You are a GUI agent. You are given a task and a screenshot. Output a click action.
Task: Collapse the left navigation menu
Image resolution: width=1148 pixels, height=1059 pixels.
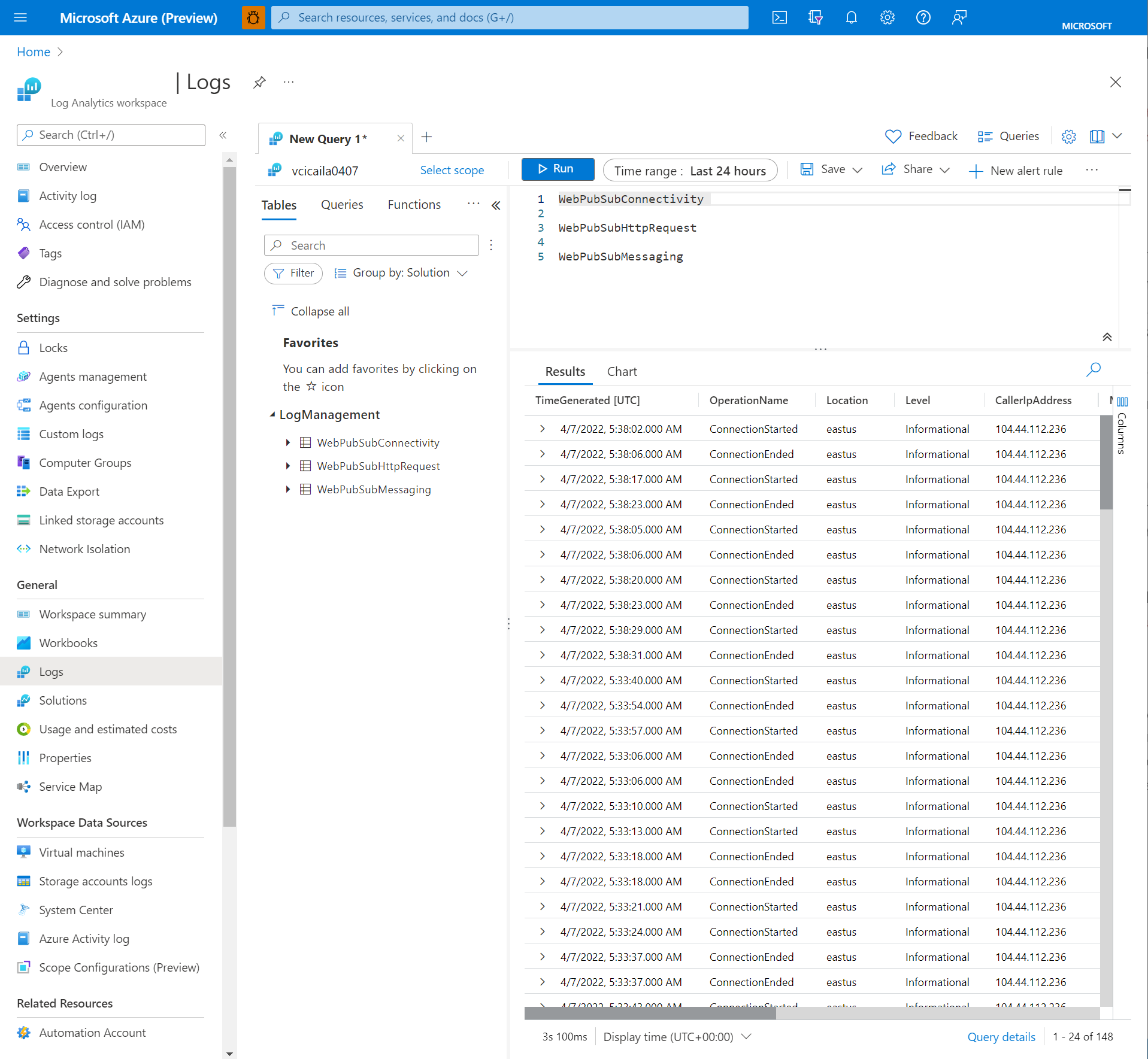coord(223,135)
